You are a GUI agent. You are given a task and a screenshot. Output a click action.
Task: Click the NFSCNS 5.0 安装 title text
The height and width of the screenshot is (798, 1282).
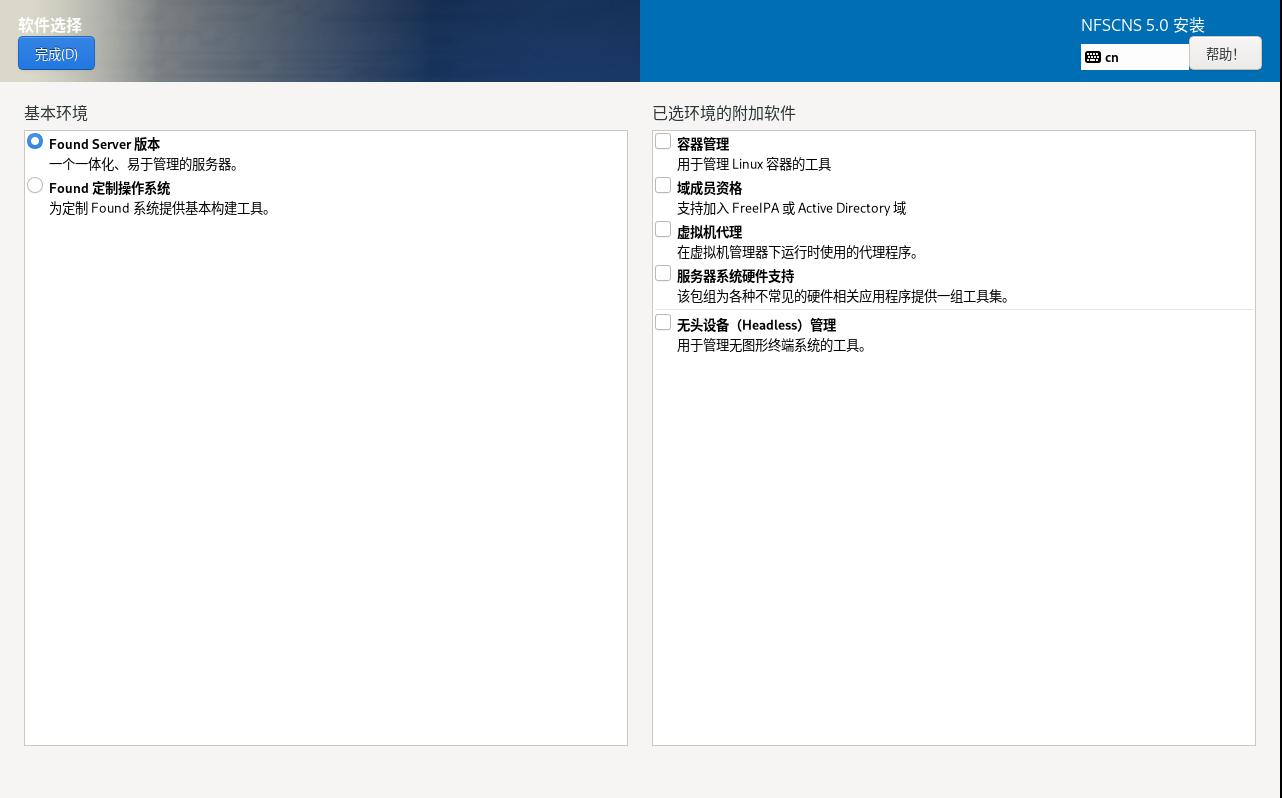(x=1143, y=25)
